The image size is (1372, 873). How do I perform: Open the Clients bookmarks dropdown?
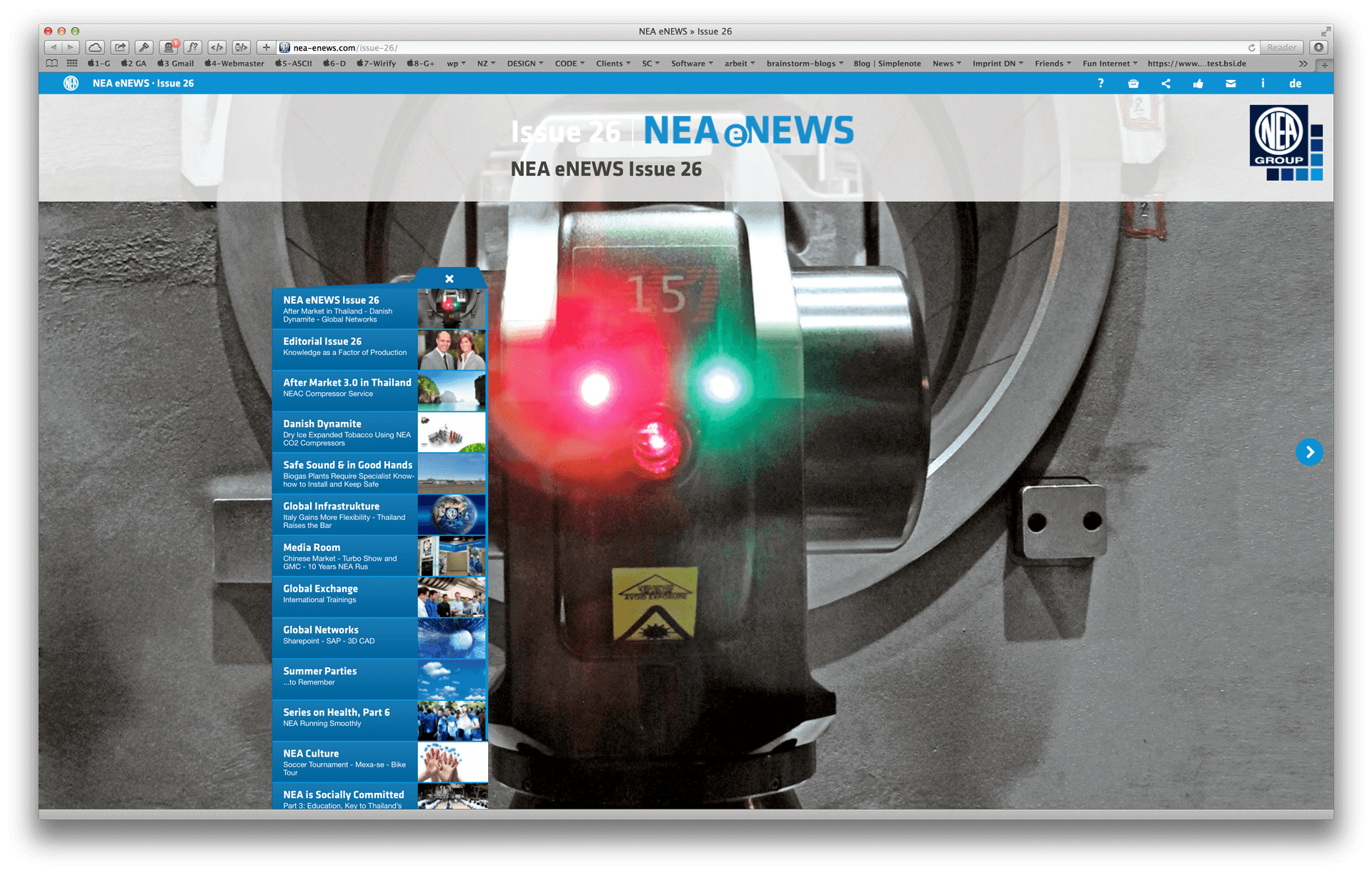[613, 64]
